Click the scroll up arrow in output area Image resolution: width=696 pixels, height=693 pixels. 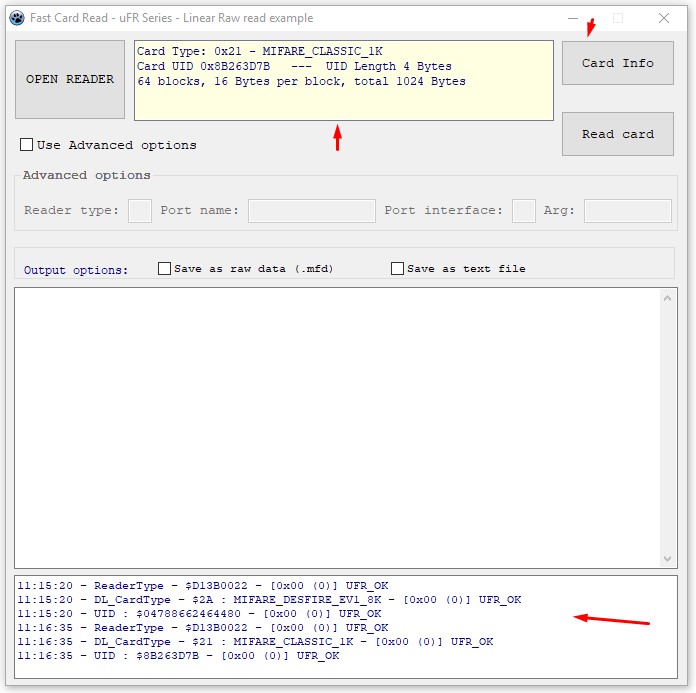coord(667,298)
